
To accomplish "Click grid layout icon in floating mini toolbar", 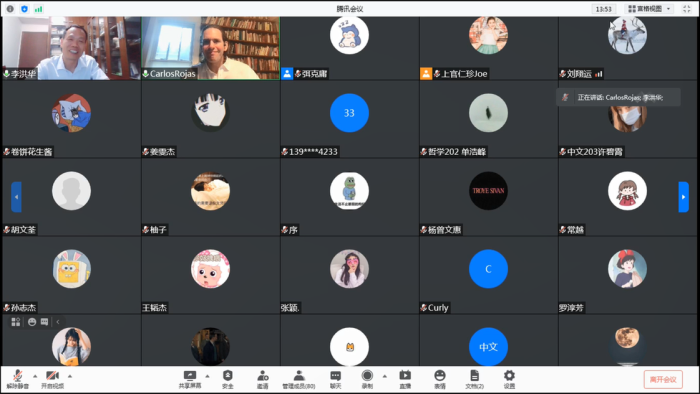I will click(16, 322).
